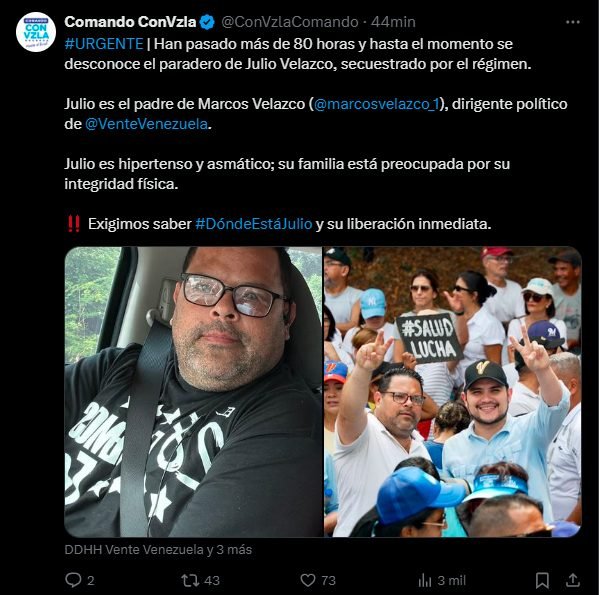This screenshot has height=595, width=599.
Task: Open hashtag #DóndeEstáJulio
Action: (x=254, y=224)
